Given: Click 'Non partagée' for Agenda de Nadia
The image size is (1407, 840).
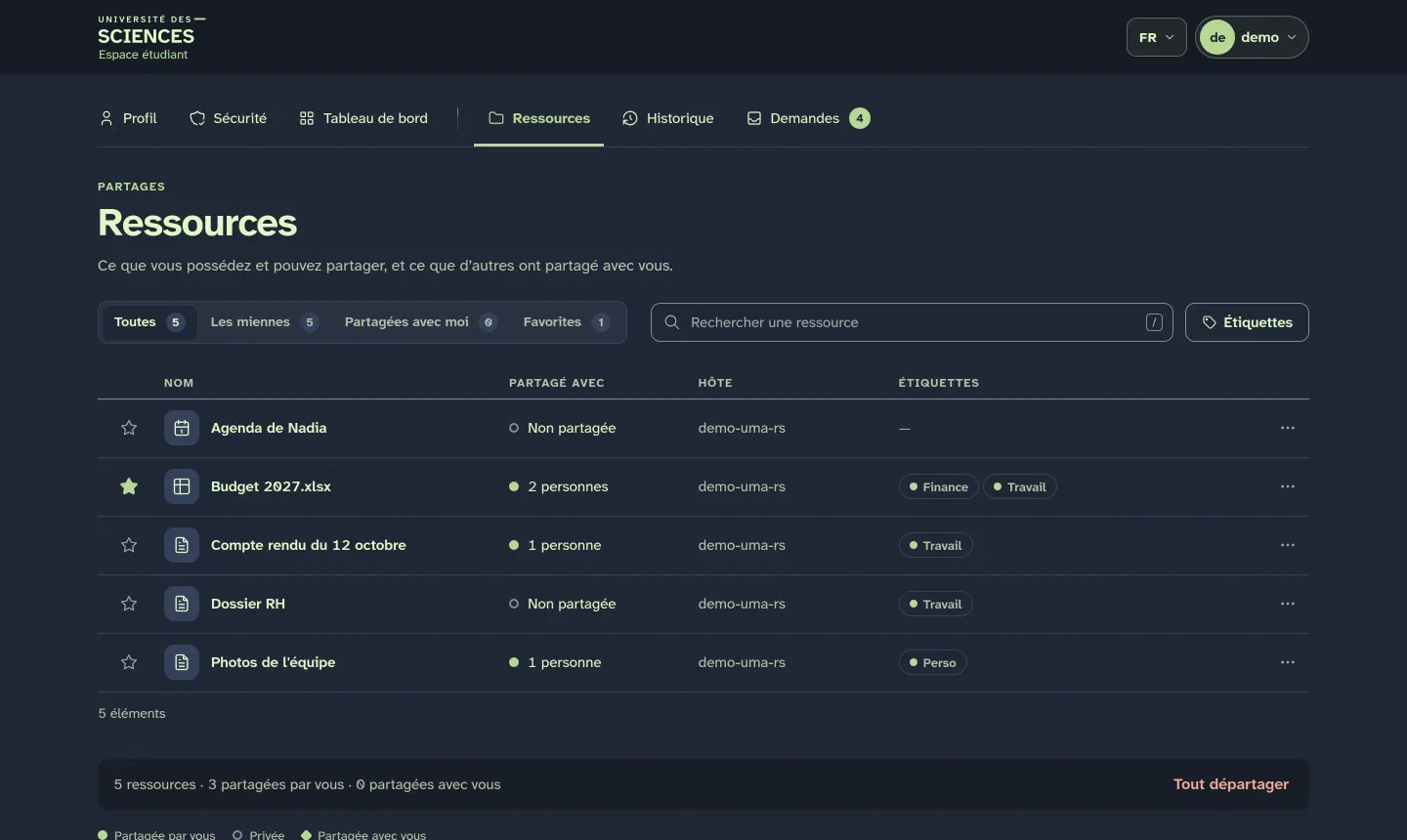Looking at the screenshot, I should (x=563, y=428).
